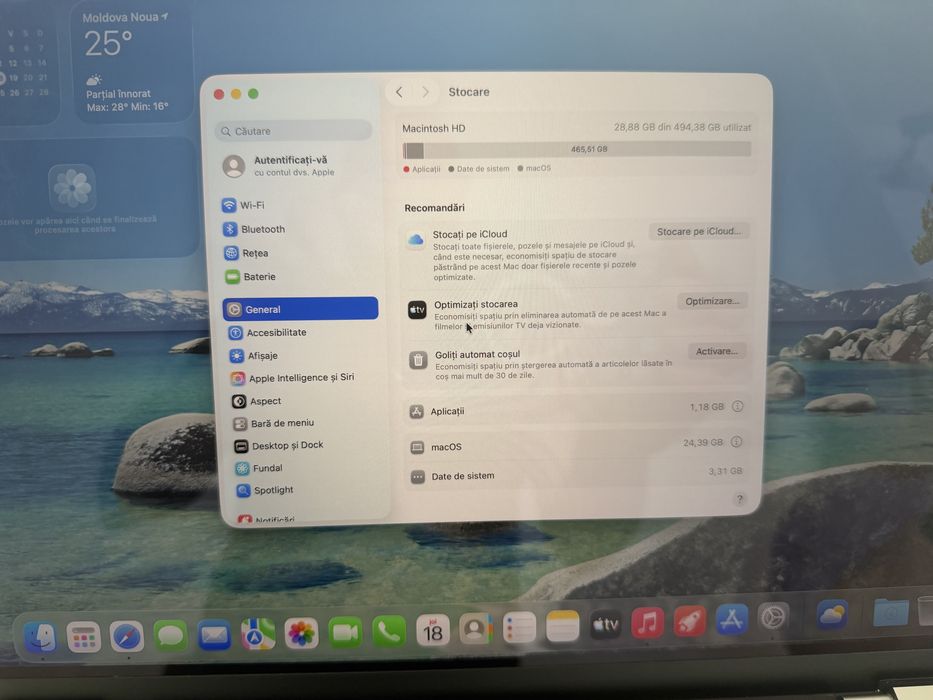Select Rețea in the sidebar
This screenshot has width=933, height=700.
click(246, 253)
